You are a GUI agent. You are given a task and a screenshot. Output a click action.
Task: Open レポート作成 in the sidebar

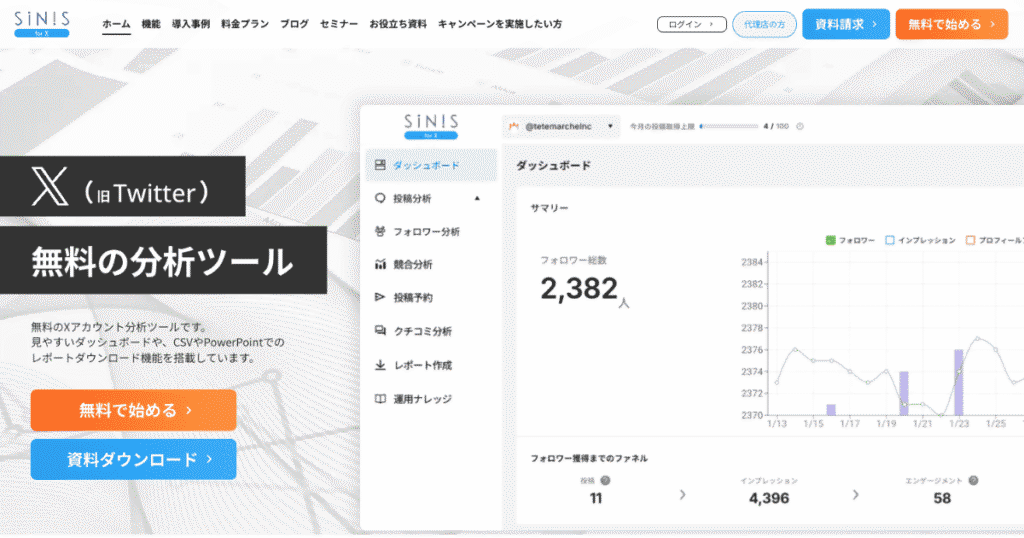423,365
